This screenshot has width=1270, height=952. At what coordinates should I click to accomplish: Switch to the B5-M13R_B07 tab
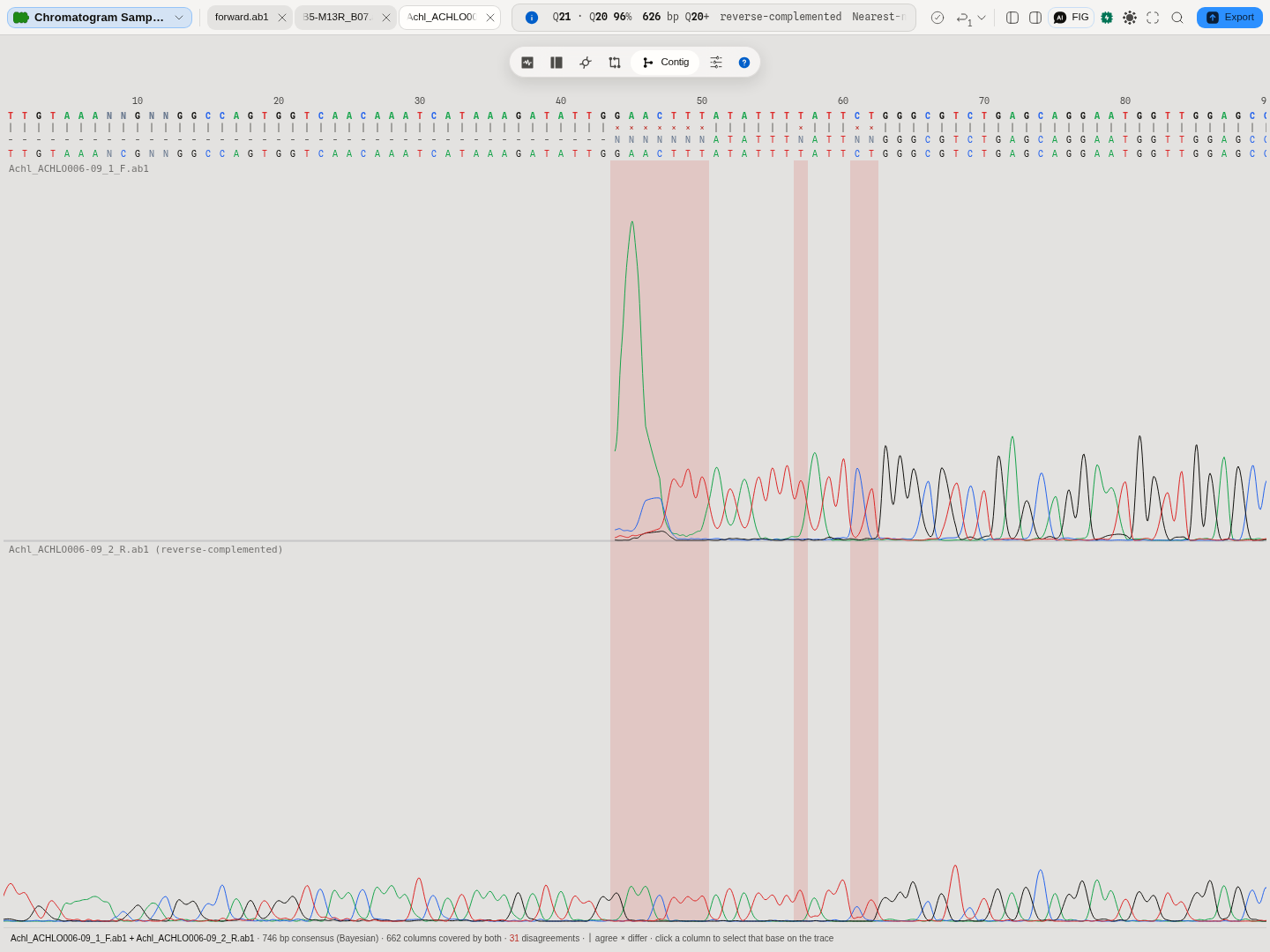coord(338,18)
